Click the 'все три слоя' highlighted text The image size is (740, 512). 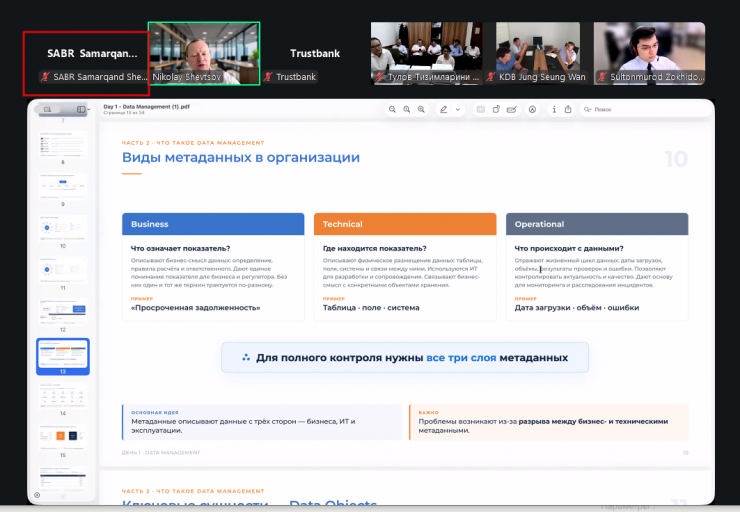tap(461, 358)
